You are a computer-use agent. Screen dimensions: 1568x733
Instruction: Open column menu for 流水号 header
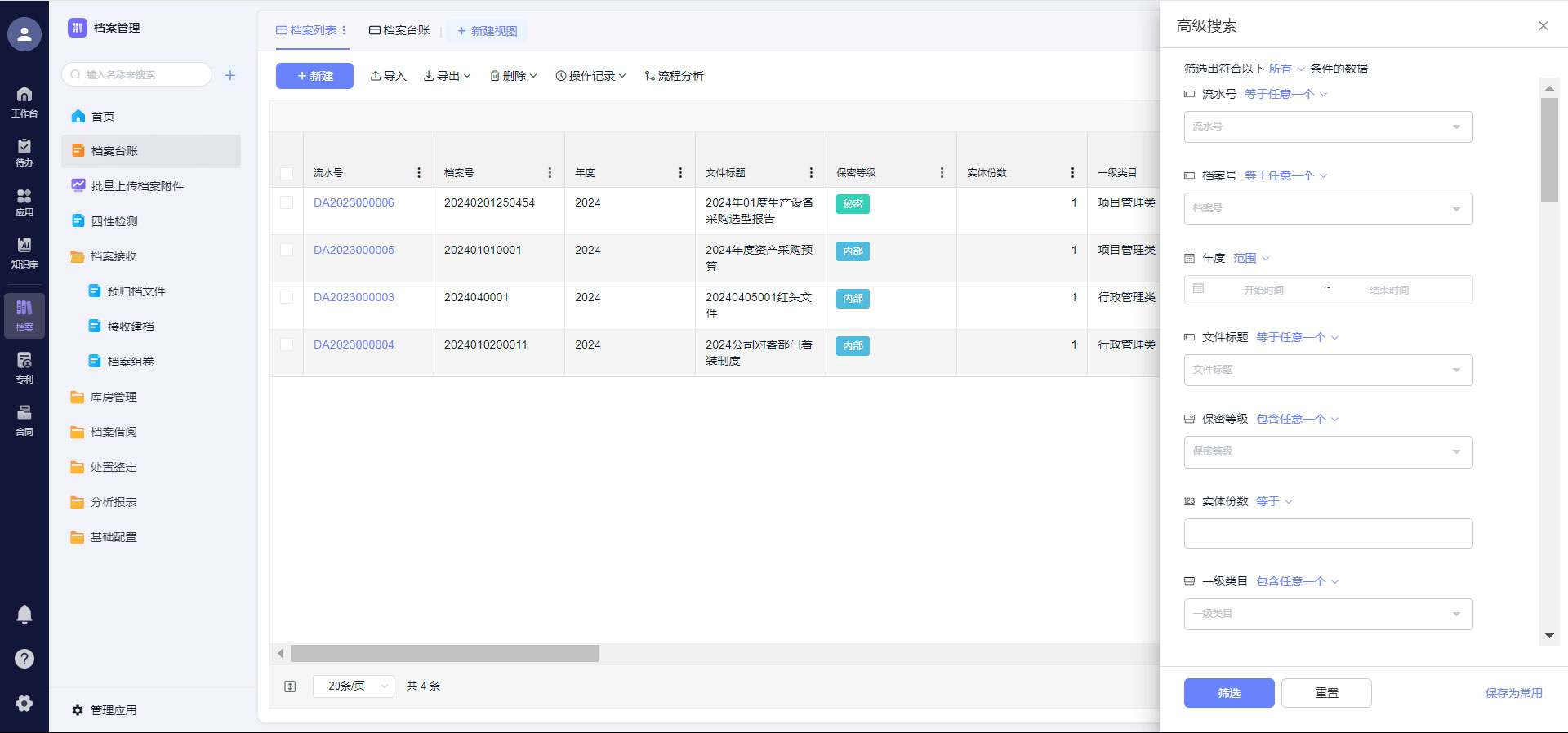point(419,173)
